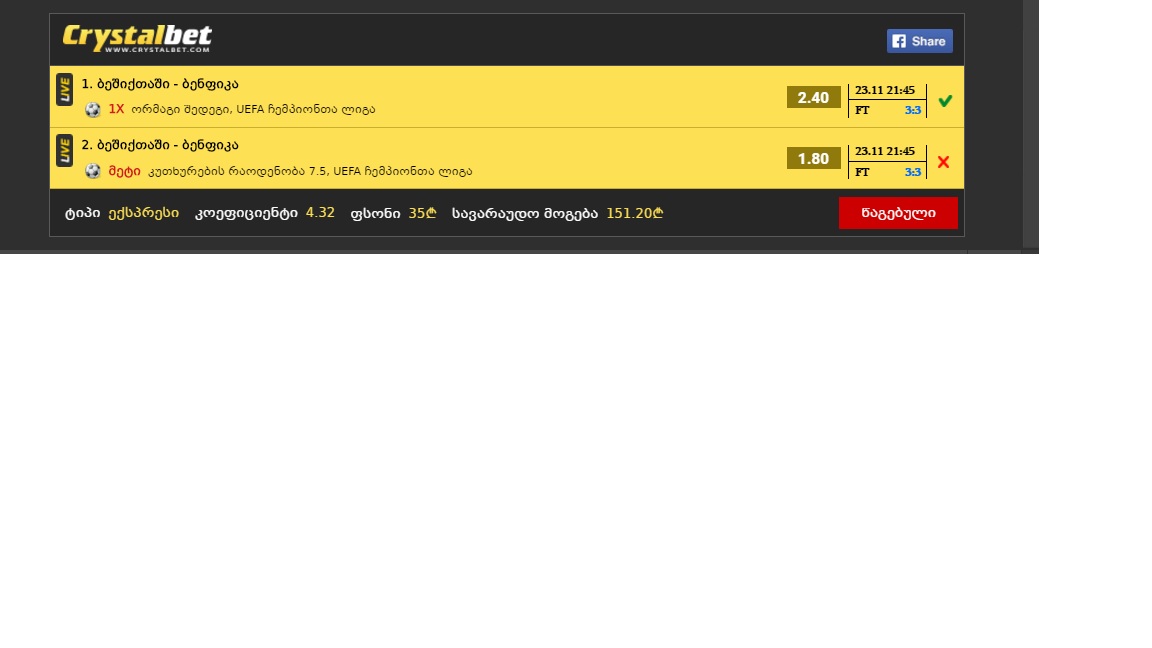Click the LIVE badge on bet 1
The image size is (1152, 648).
point(65,90)
